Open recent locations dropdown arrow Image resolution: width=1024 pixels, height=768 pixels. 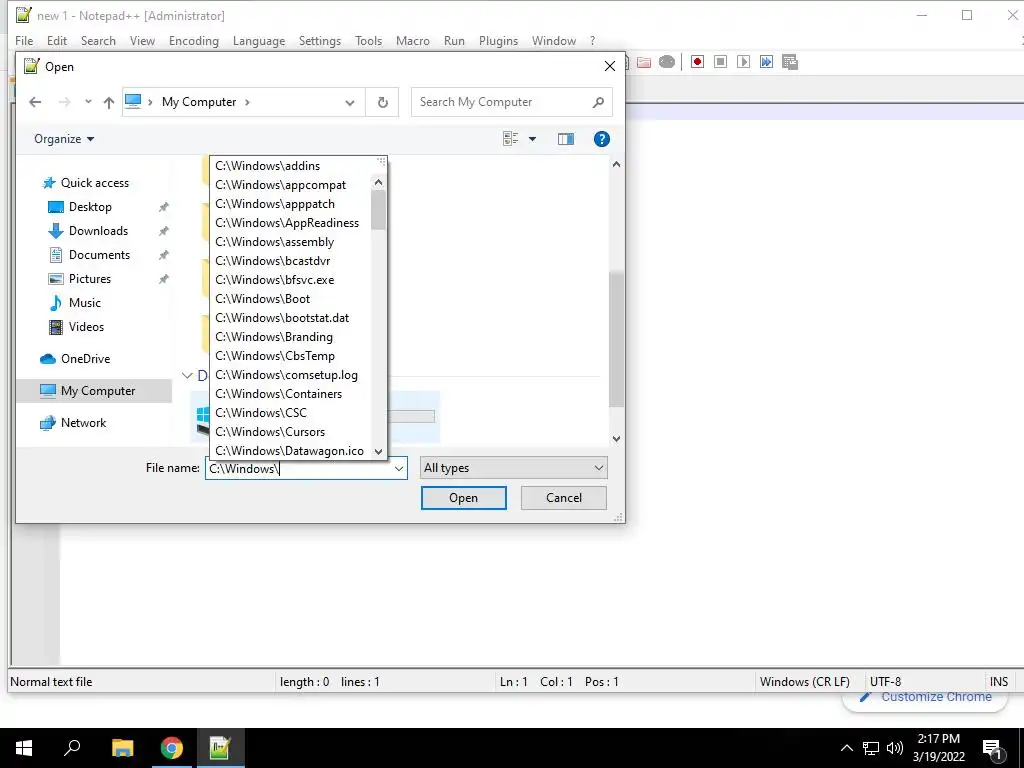[x=88, y=102]
